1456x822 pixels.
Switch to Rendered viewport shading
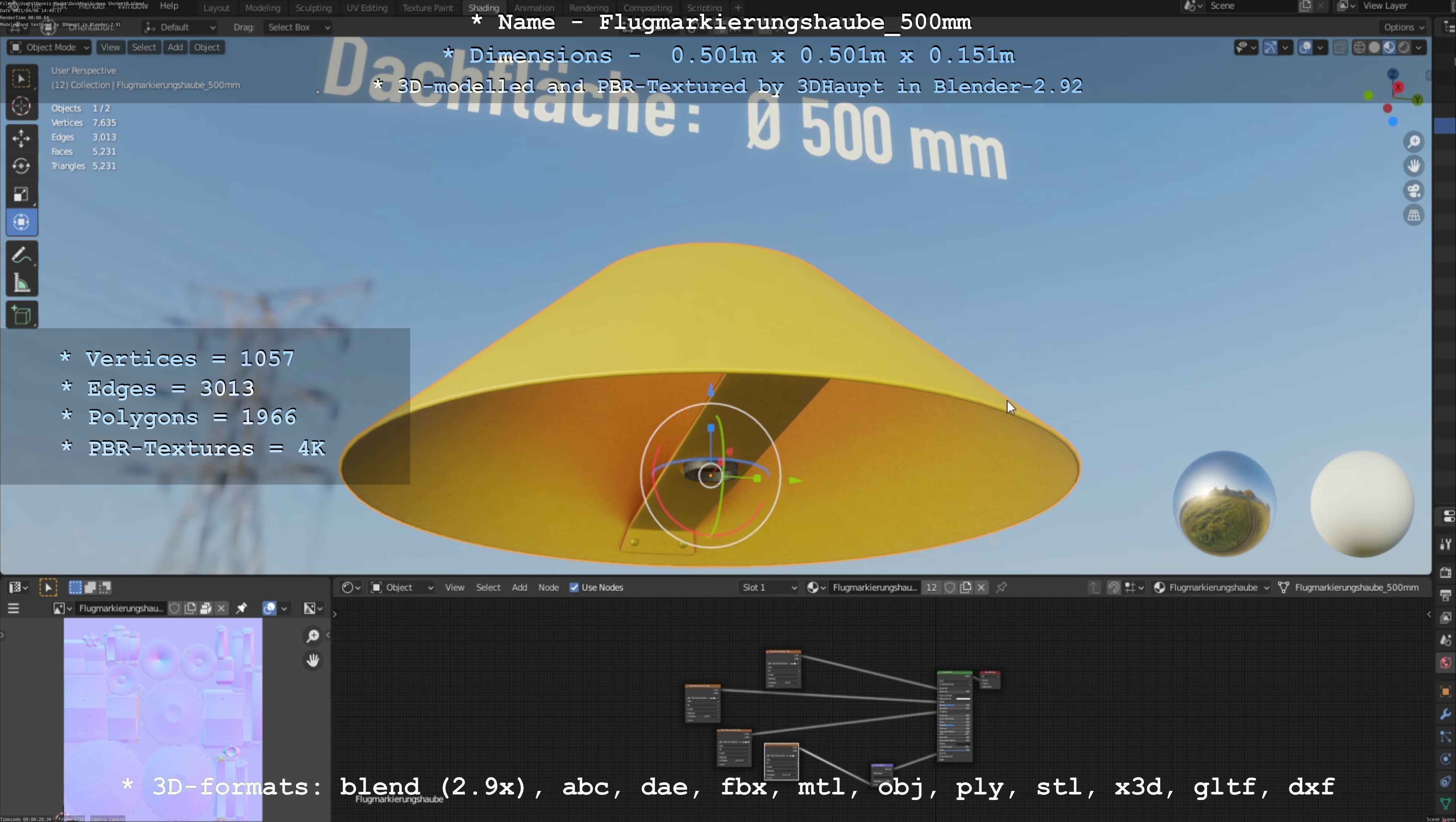tap(1403, 47)
